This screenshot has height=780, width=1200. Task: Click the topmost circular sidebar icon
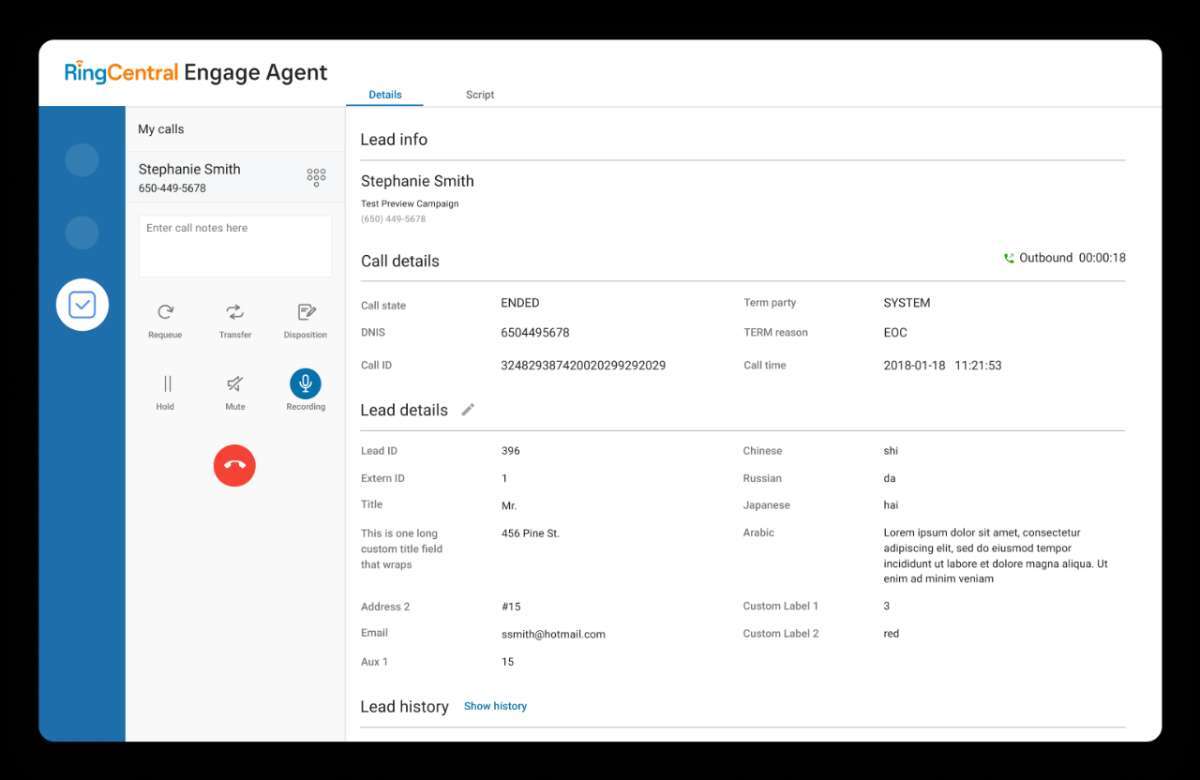(x=82, y=160)
